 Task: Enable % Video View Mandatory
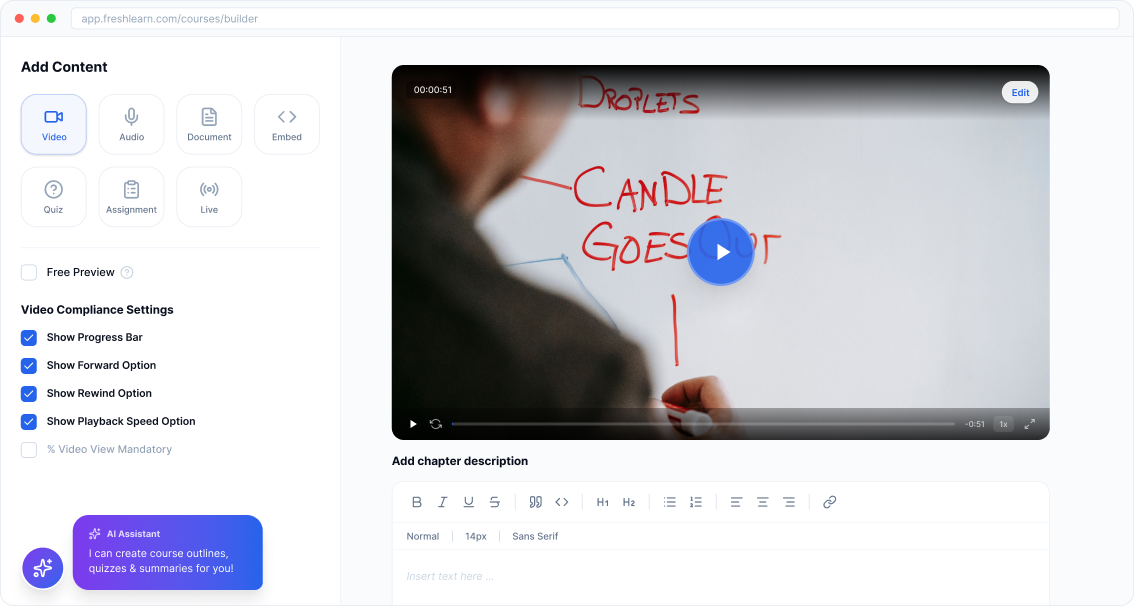[x=29, y=450]
